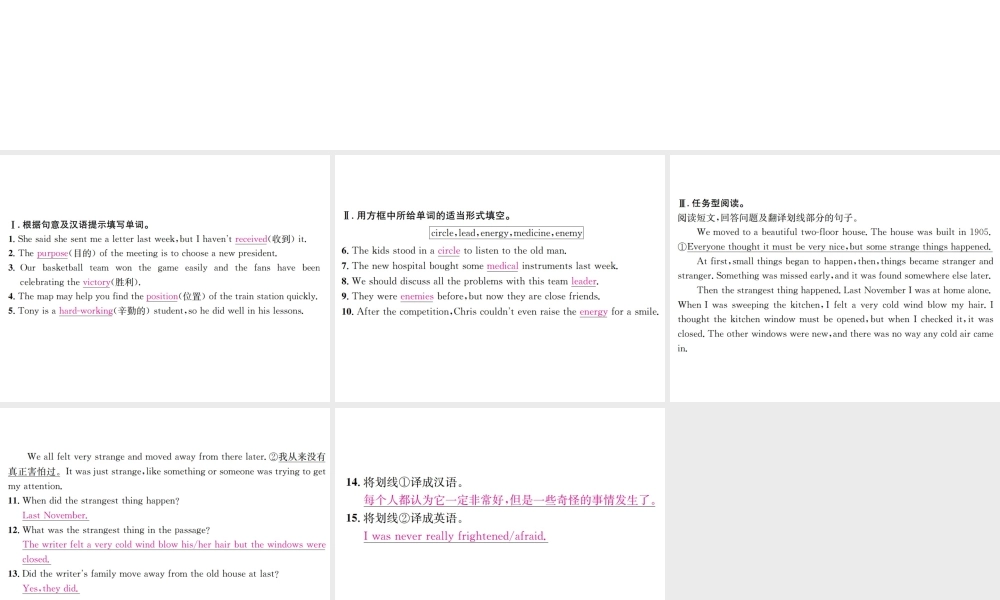
Task: Click the answer word "purpose"
Action: tap(52, 253)
